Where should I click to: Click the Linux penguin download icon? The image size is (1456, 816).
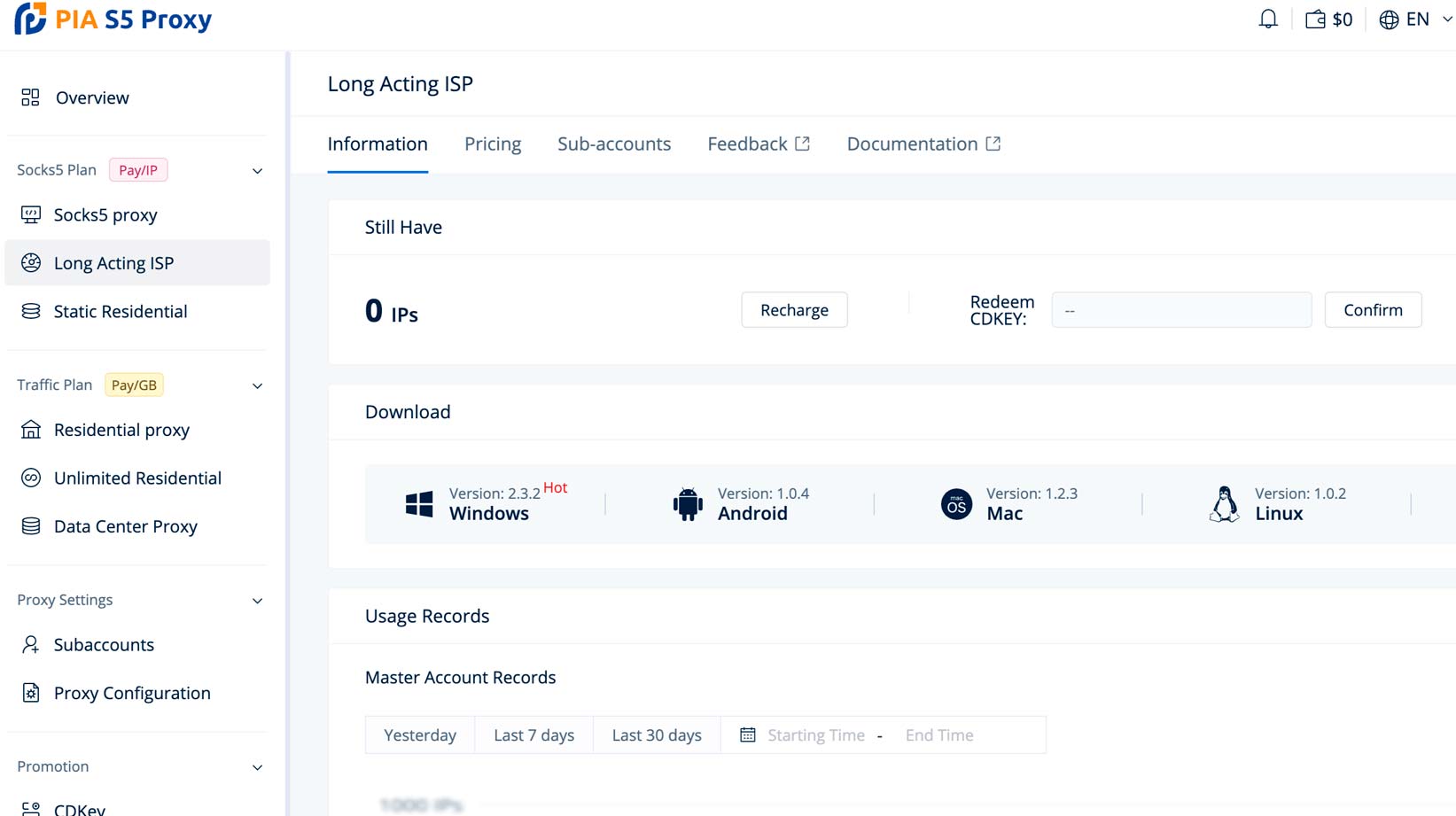click(x=1224, y=504)
